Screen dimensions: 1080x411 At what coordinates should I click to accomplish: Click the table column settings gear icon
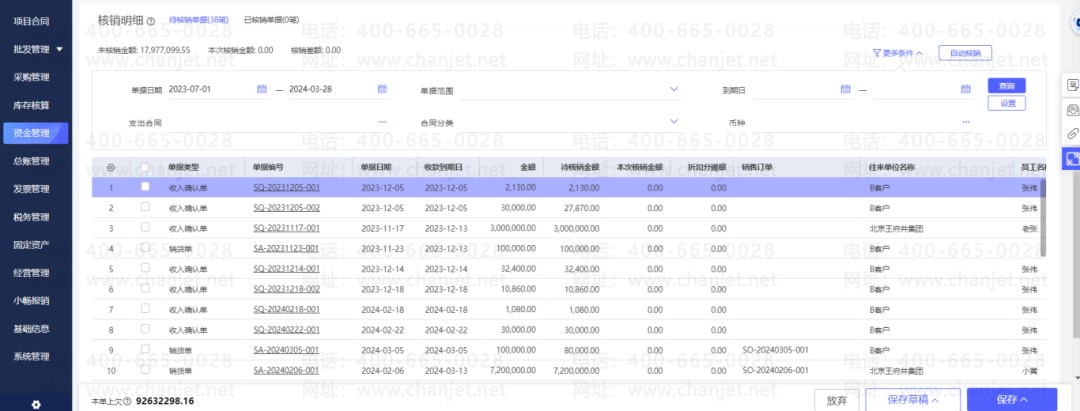point(110,167)
